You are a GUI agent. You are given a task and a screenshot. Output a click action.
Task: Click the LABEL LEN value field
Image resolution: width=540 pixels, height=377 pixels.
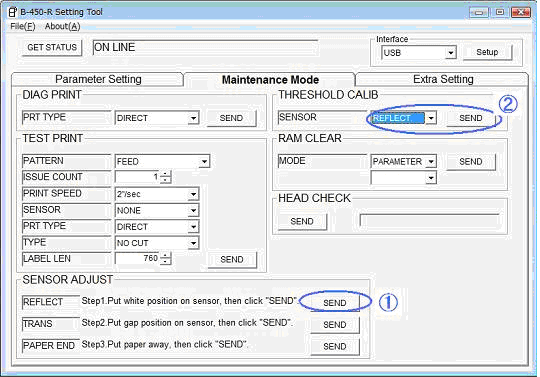[137, 258]
